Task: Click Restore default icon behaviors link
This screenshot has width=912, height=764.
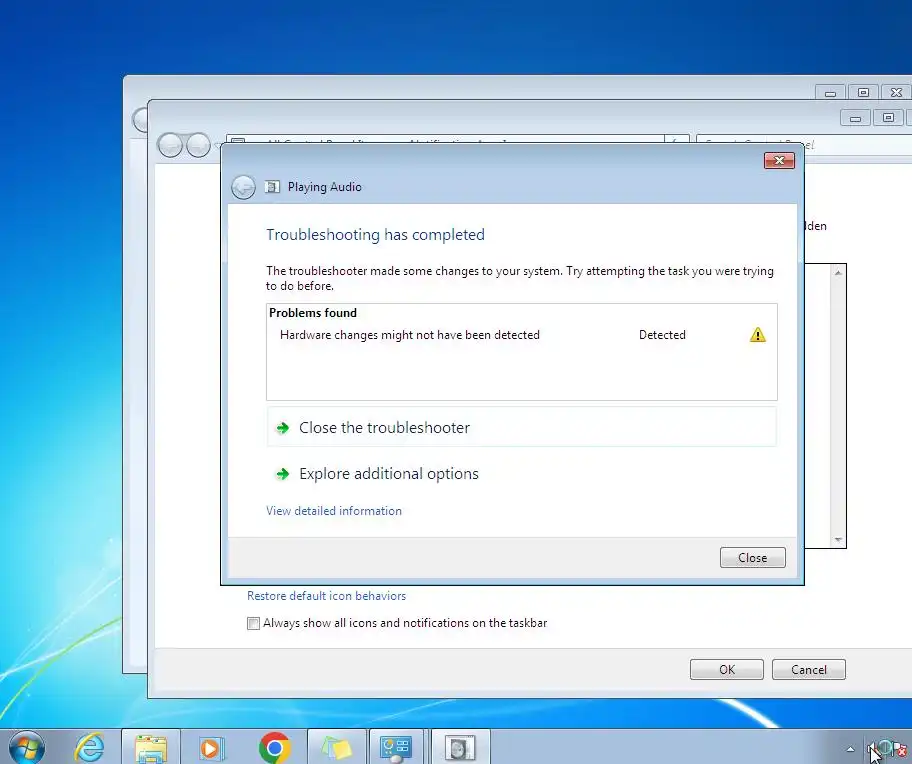Action: point(326,596)
